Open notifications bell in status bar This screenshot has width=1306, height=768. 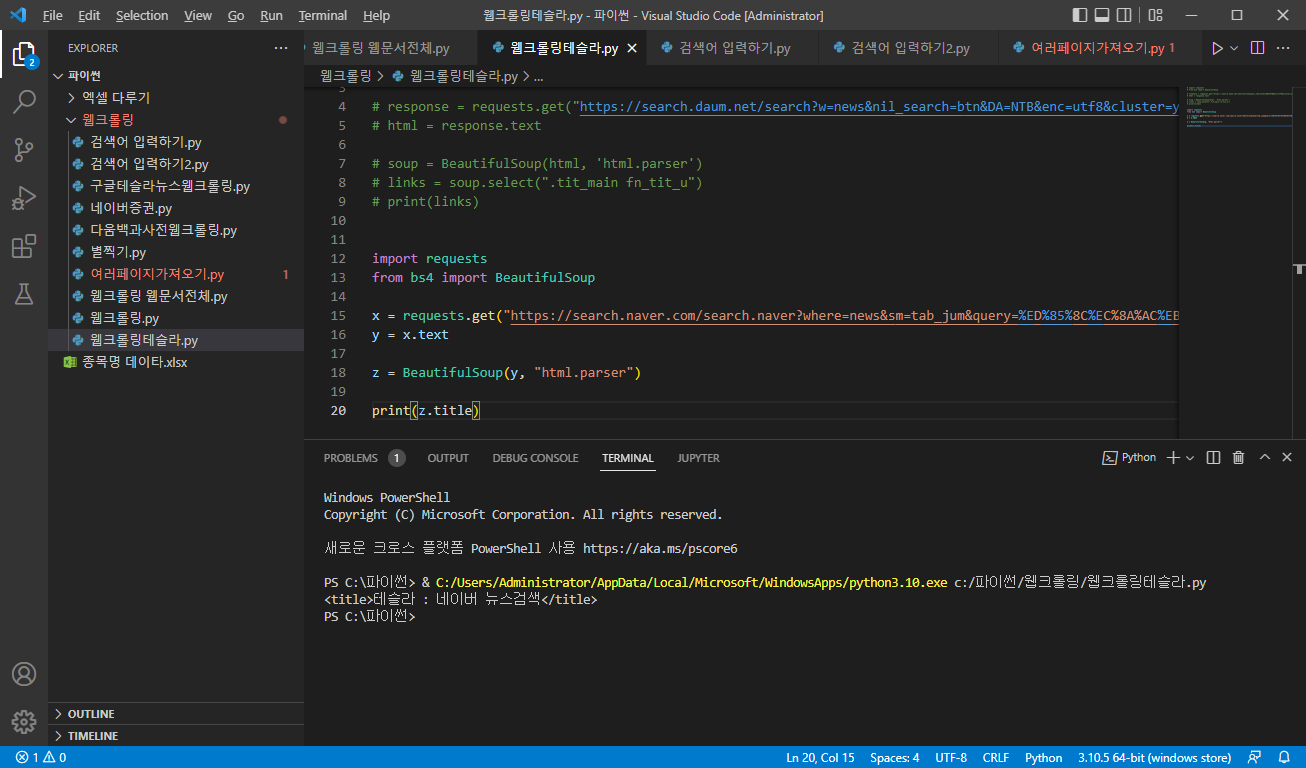click(x=1284, y=757)
